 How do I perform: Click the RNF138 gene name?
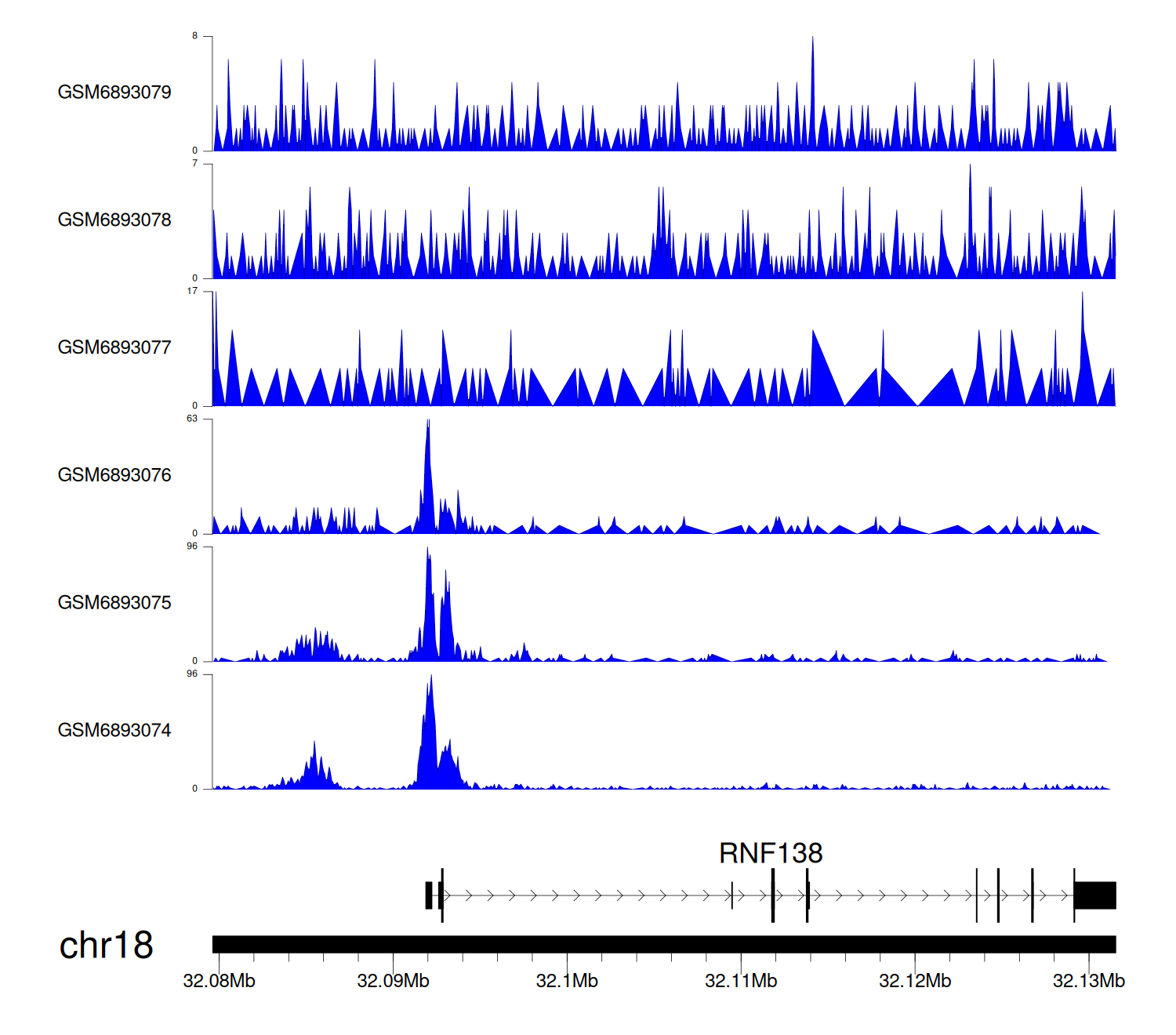(770, 853)
